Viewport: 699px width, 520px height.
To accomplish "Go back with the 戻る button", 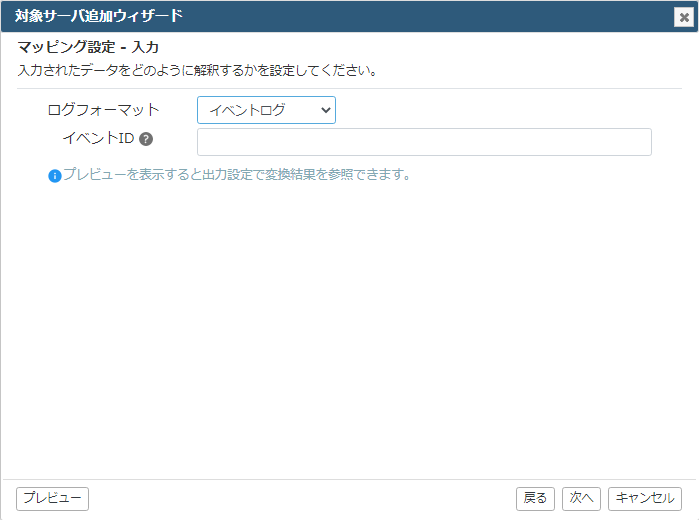I will [x=535, y=498].
